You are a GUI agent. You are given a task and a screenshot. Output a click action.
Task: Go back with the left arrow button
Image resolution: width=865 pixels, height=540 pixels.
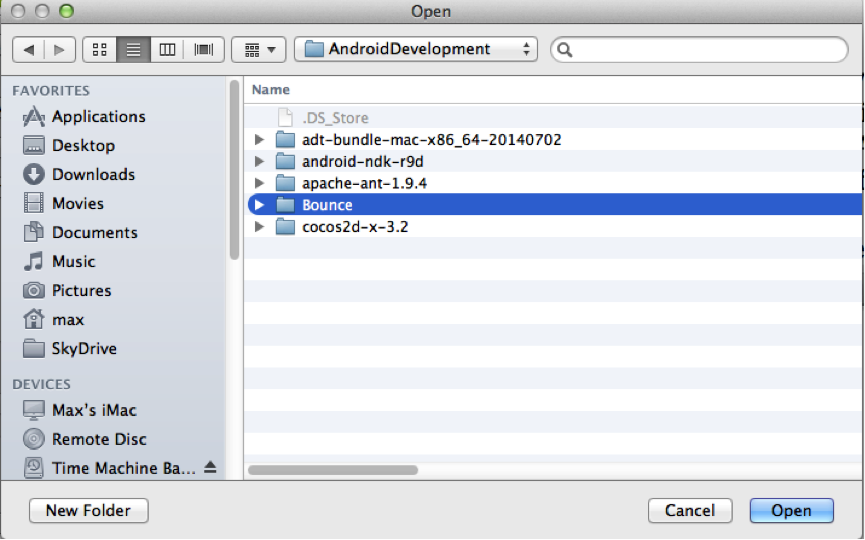[x=29, y=50]
